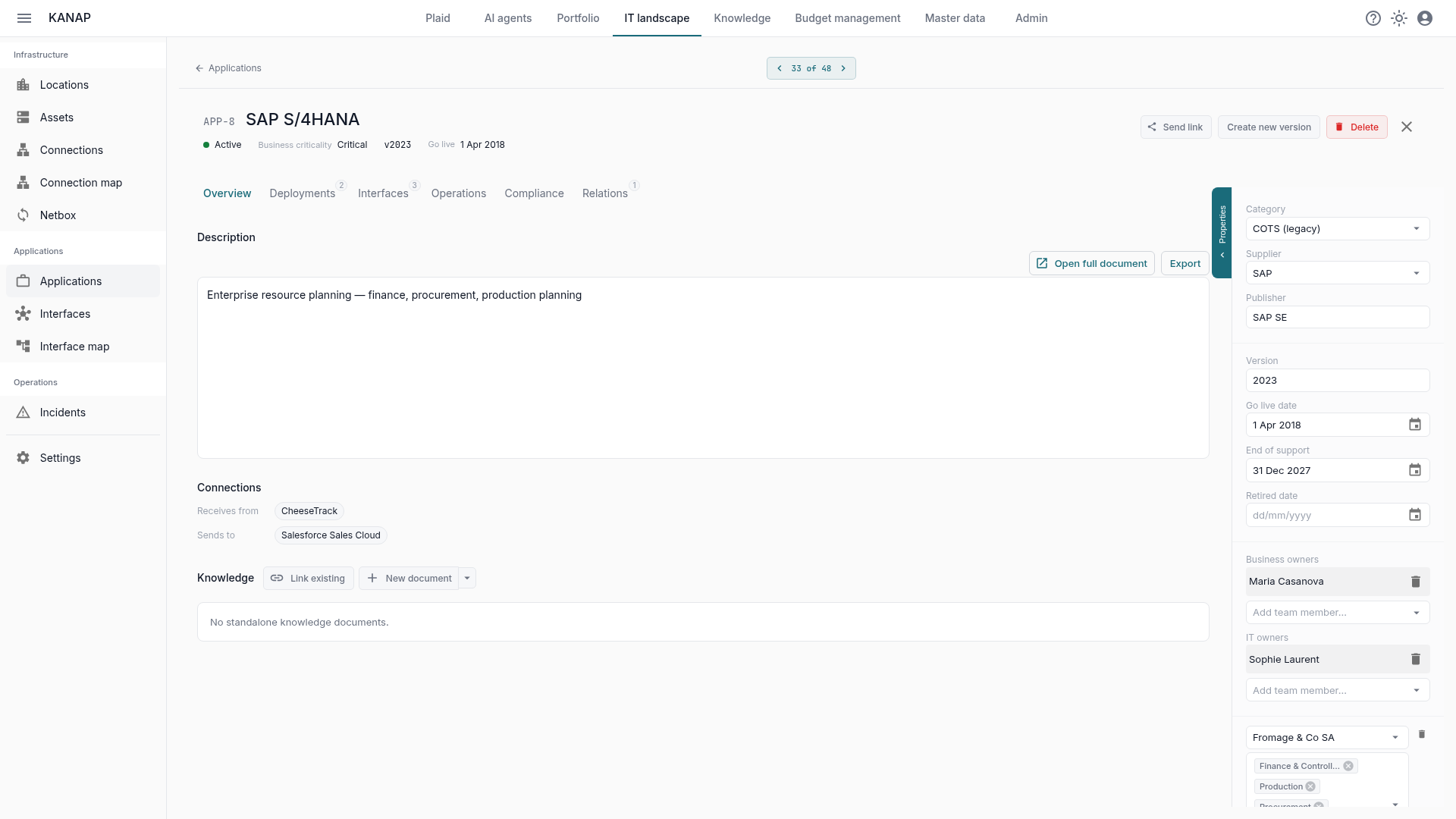Delete the Fromage & Co SA entry
The width and height of the screenshot is (1456, 819).
(x=1422, y=734)
